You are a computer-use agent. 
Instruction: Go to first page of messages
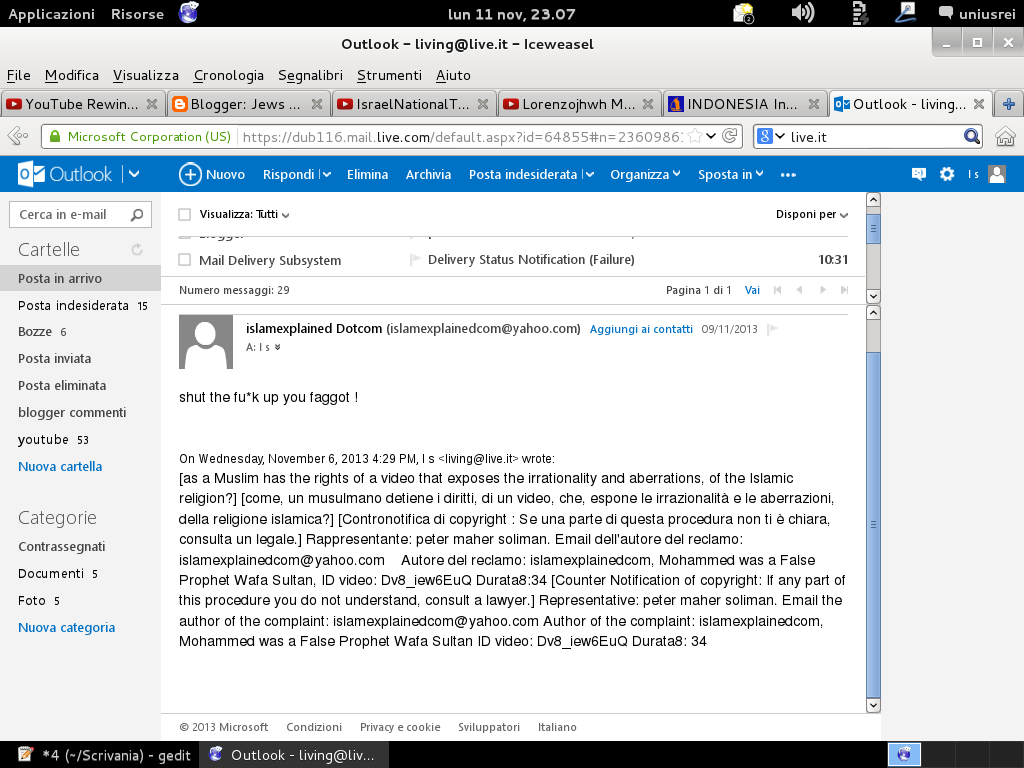(x=777, y=290)
